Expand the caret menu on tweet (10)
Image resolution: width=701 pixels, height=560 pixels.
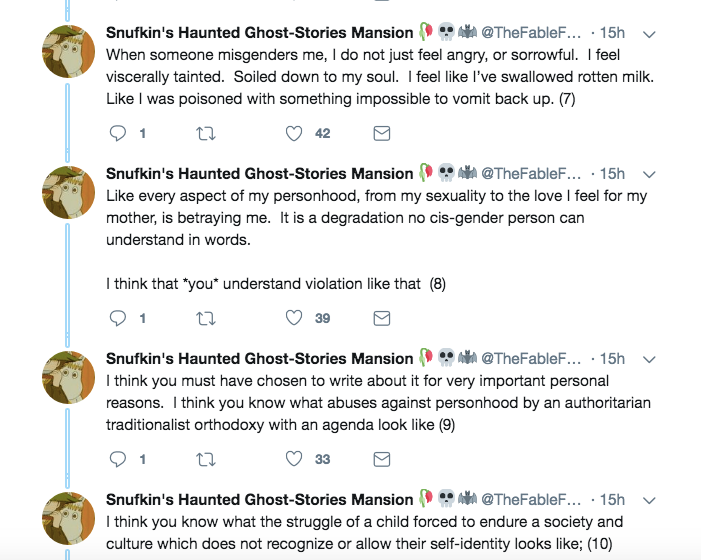[649, 500]
